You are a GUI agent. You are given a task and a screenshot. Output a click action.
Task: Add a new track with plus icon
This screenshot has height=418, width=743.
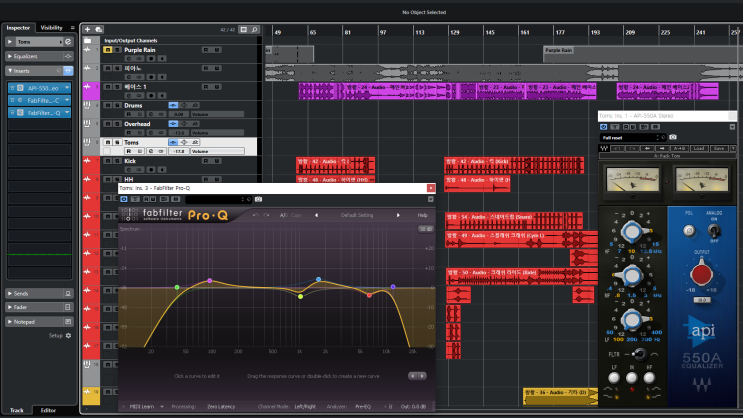pos(88,29)
